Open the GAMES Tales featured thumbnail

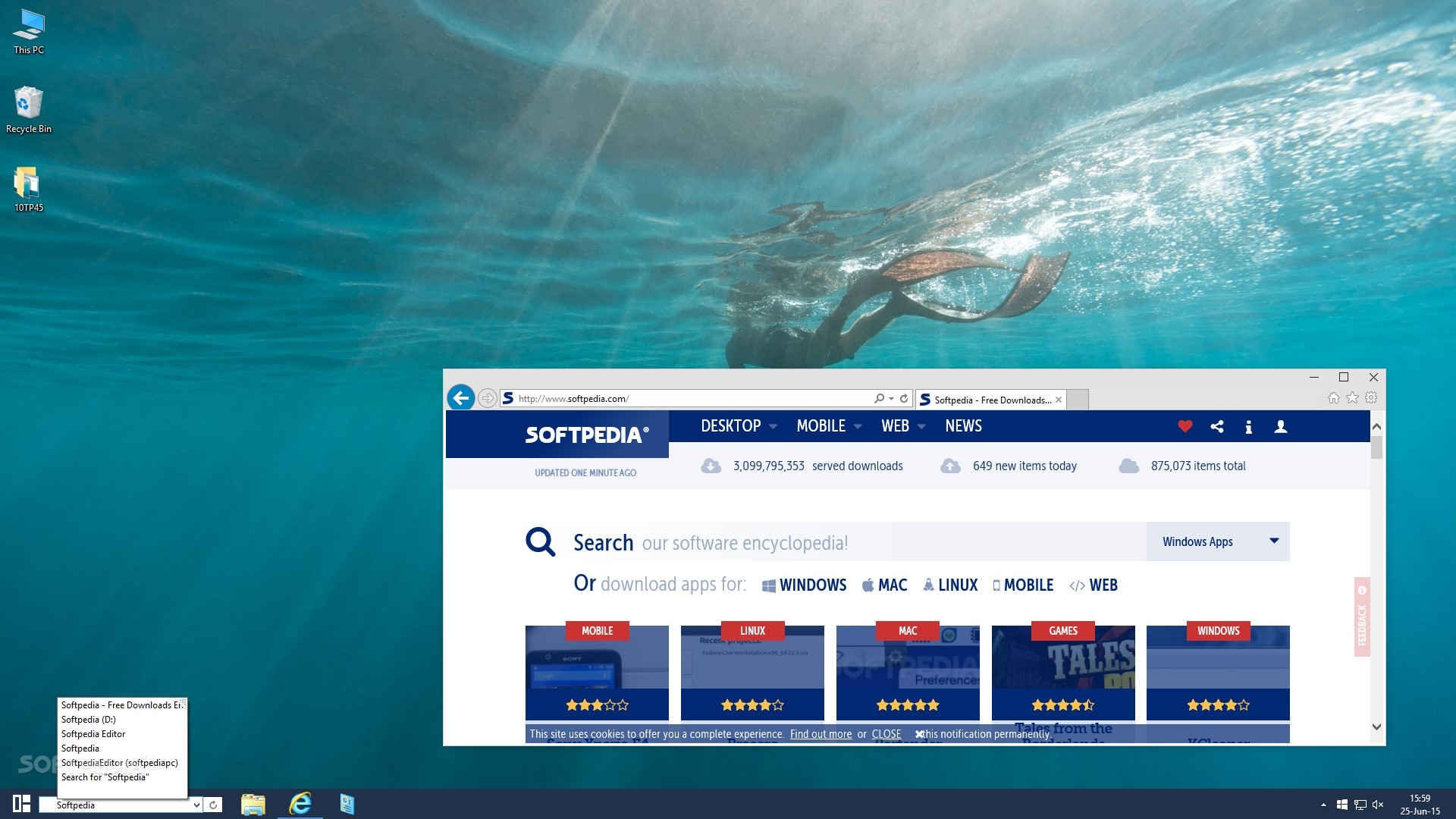[x=1063, y=672]
